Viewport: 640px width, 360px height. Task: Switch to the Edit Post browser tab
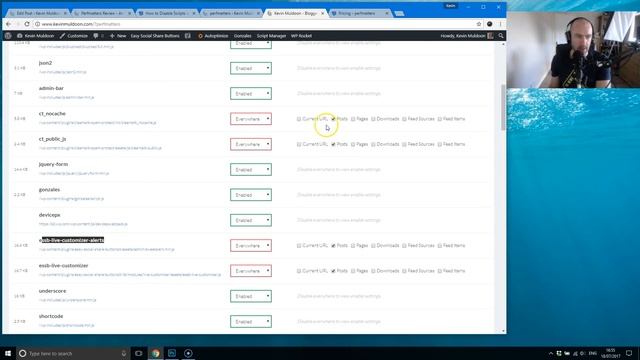pyautogui.click(x=38, y=13)
